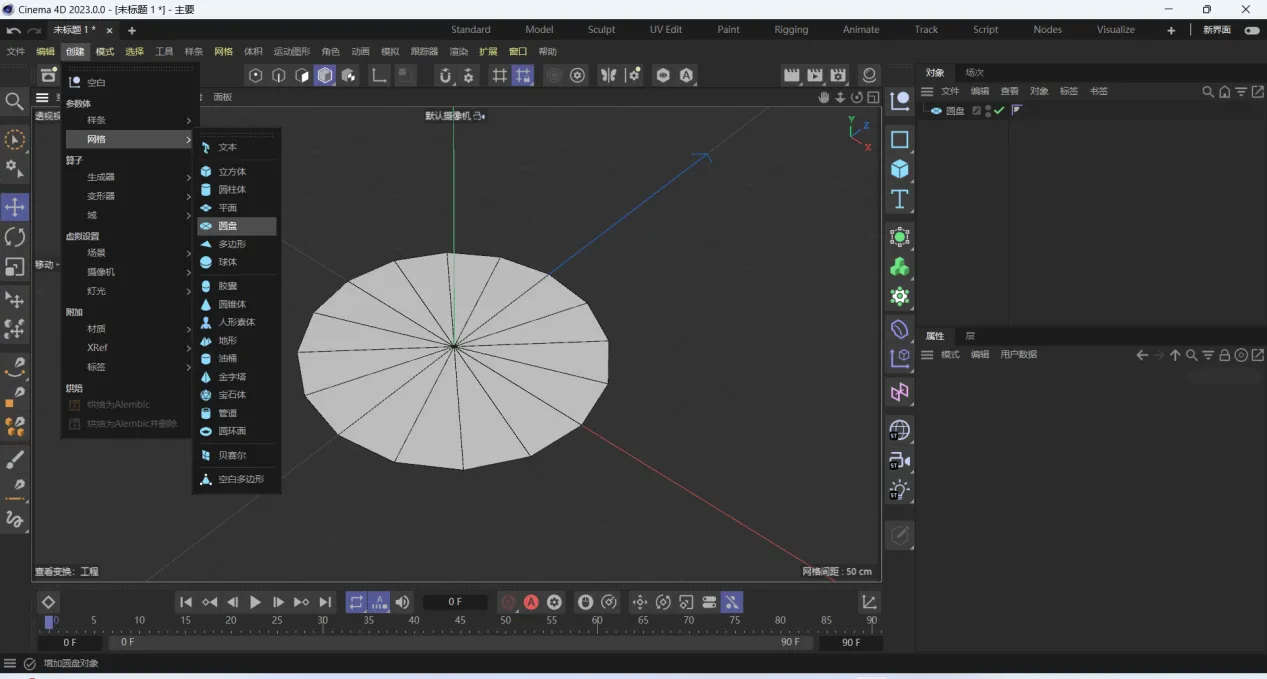
Task: Click the 胶囊 (capsule) primitive in submenu
Action: coord(228,286)
